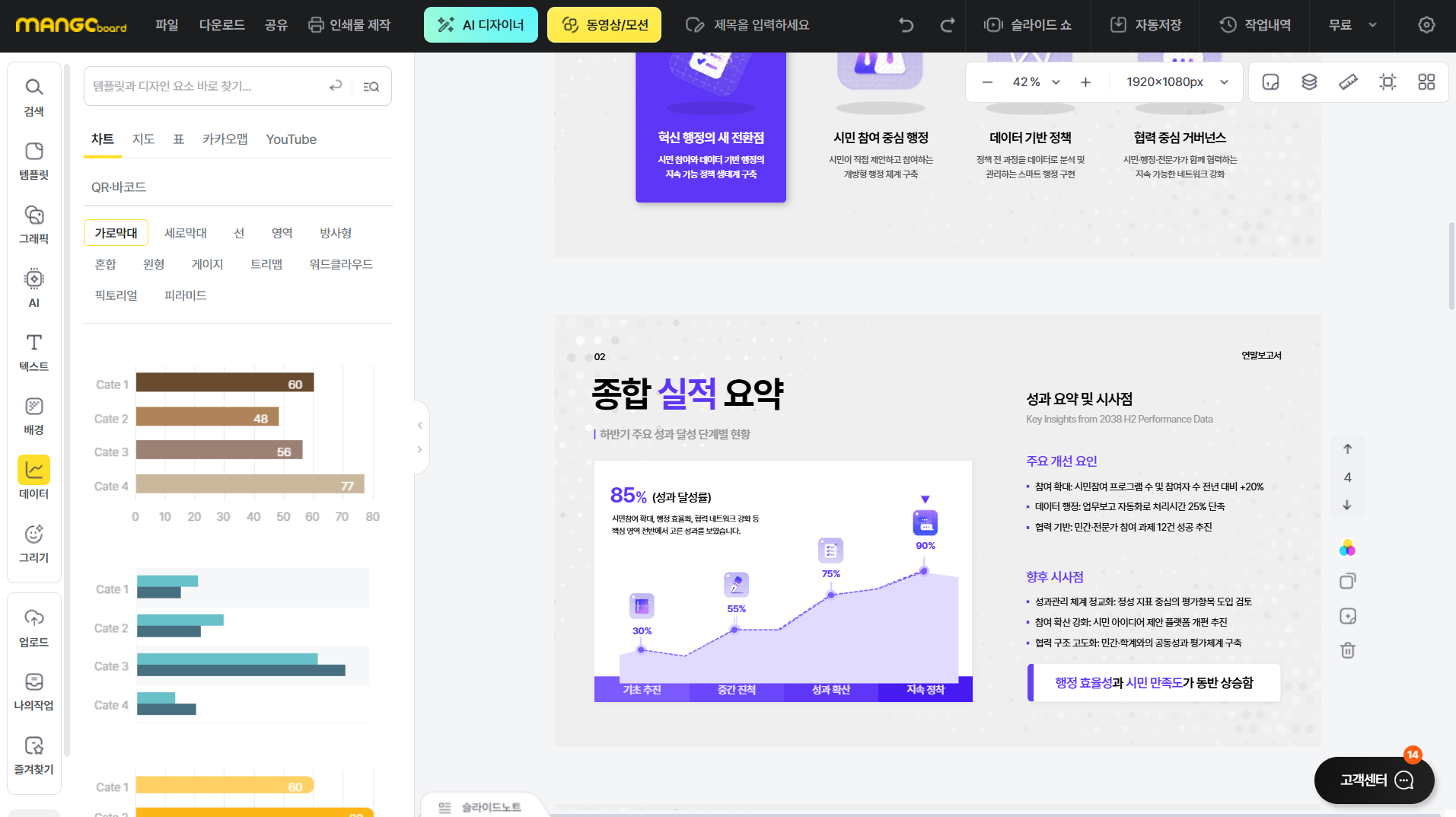Click the trash delete slide icon
1456x817 pixels.
coord(1347,650)
